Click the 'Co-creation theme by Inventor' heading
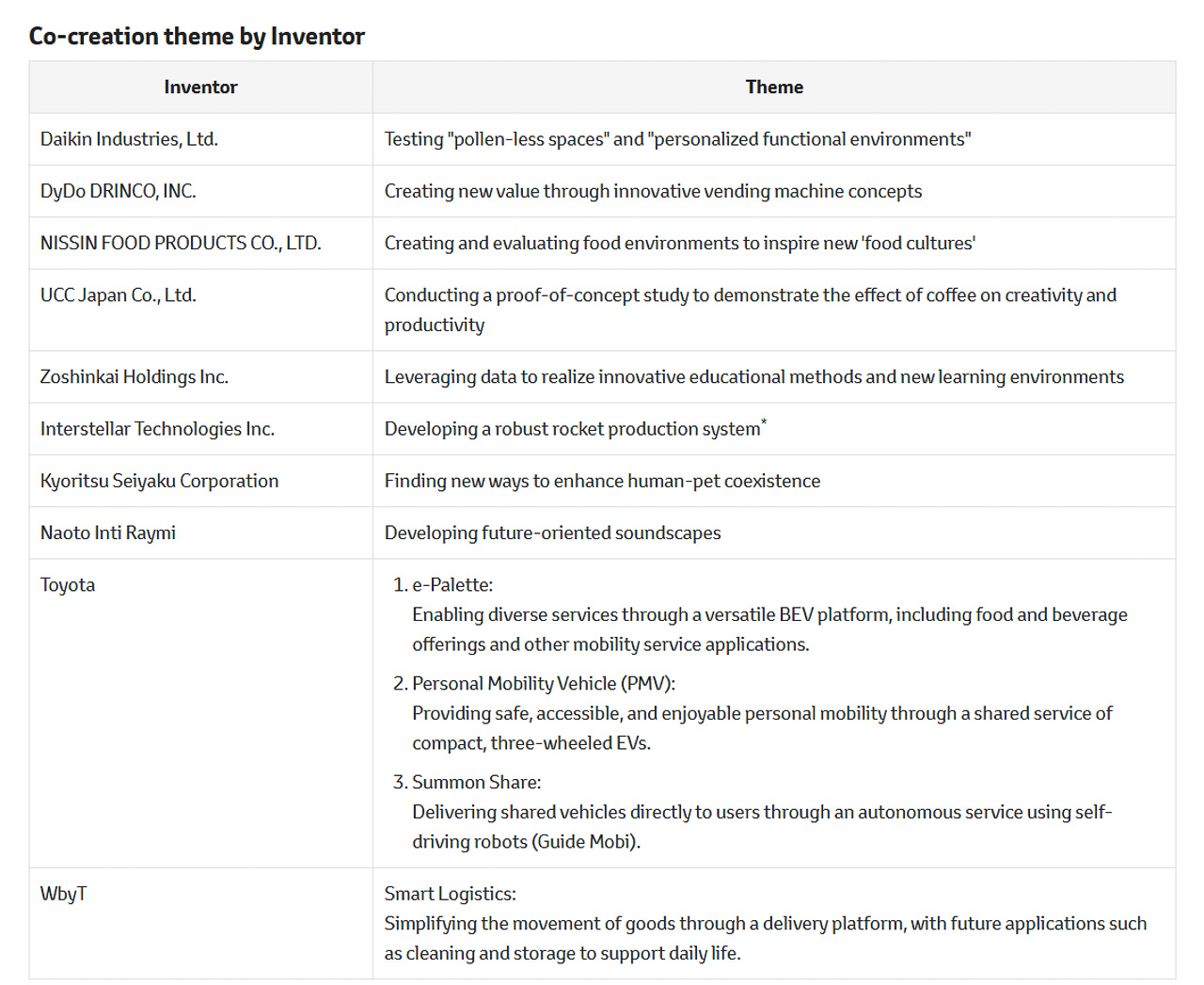Screen dimensions: 1204x985 [x=197, y=37]
